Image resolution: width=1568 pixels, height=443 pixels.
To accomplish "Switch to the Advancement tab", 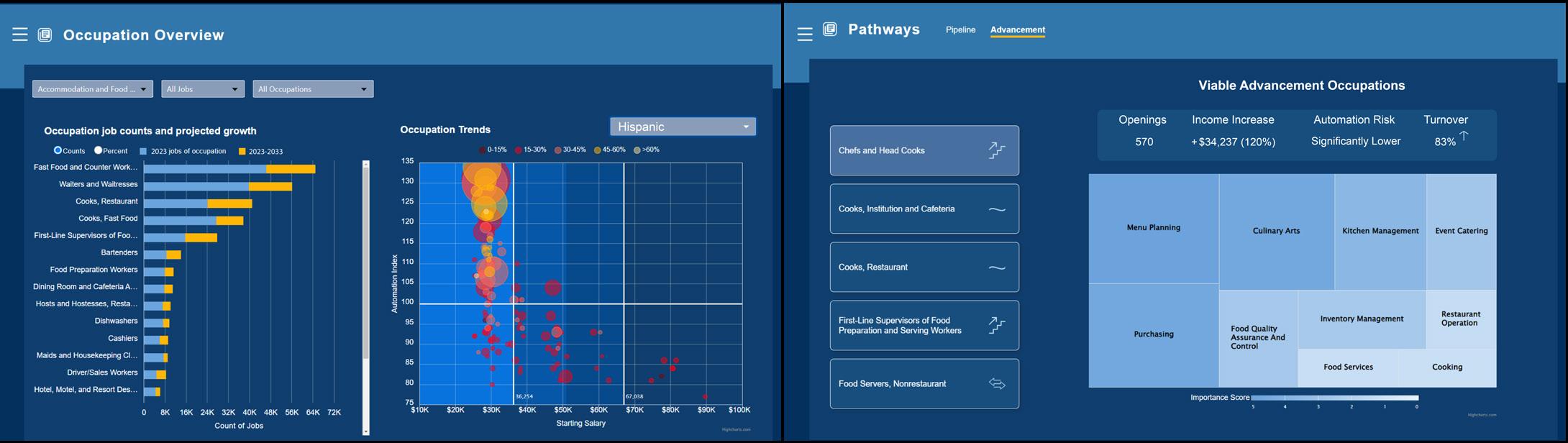I will pos(1018,30).
